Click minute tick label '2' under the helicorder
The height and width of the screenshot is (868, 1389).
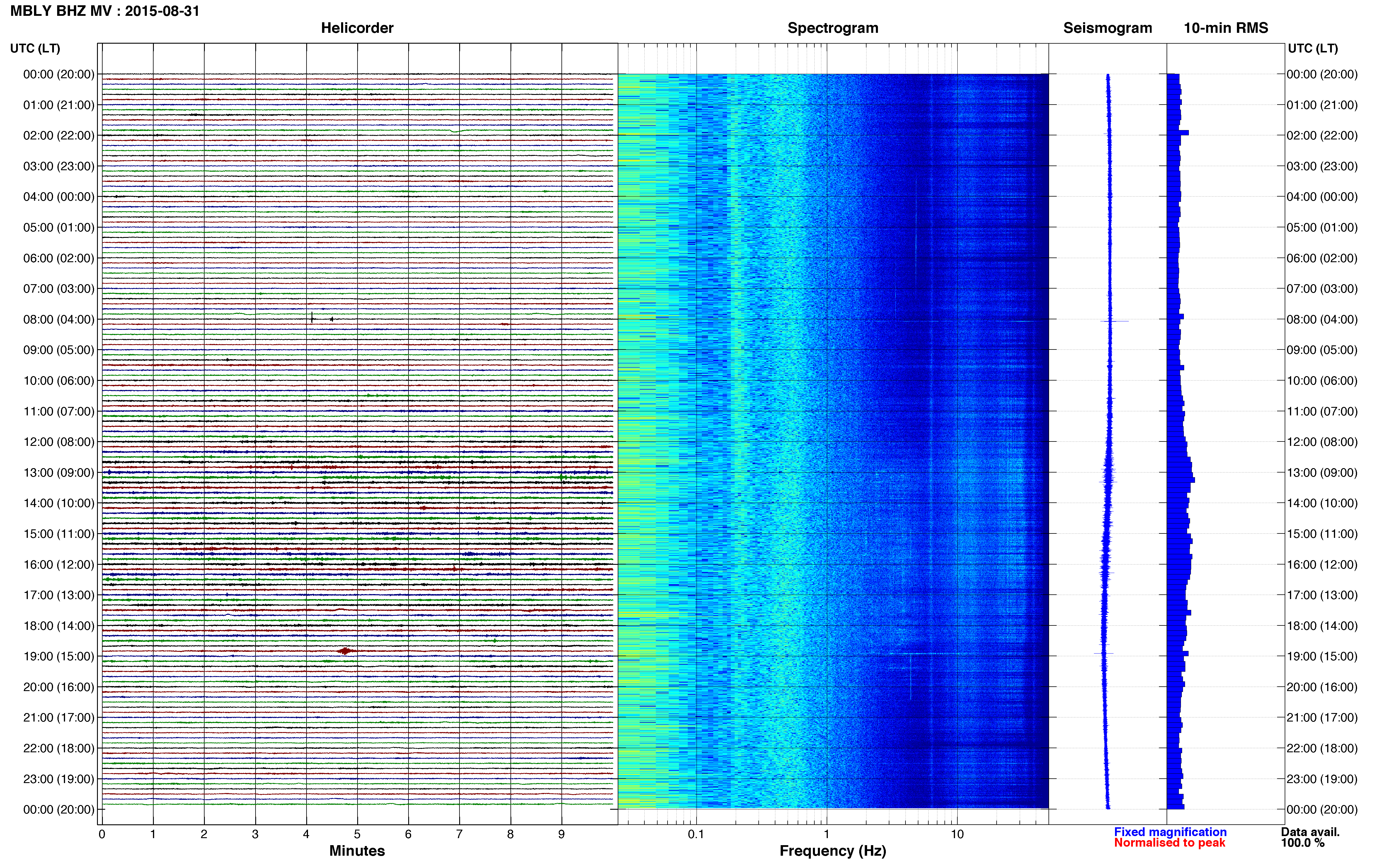[x=204, y=834]
